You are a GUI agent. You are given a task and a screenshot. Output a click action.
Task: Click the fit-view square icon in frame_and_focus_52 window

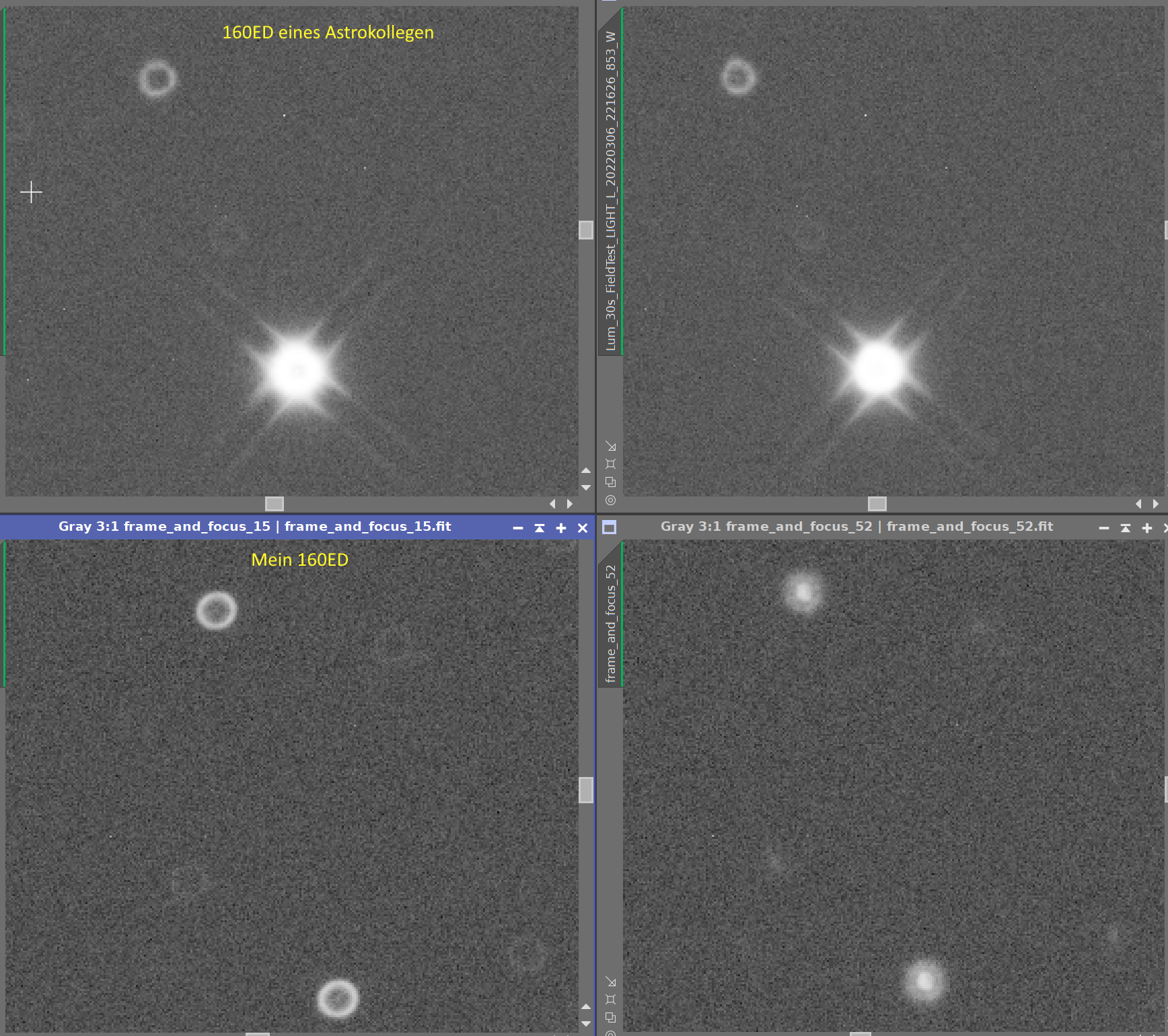click(x=610, y=1000)
